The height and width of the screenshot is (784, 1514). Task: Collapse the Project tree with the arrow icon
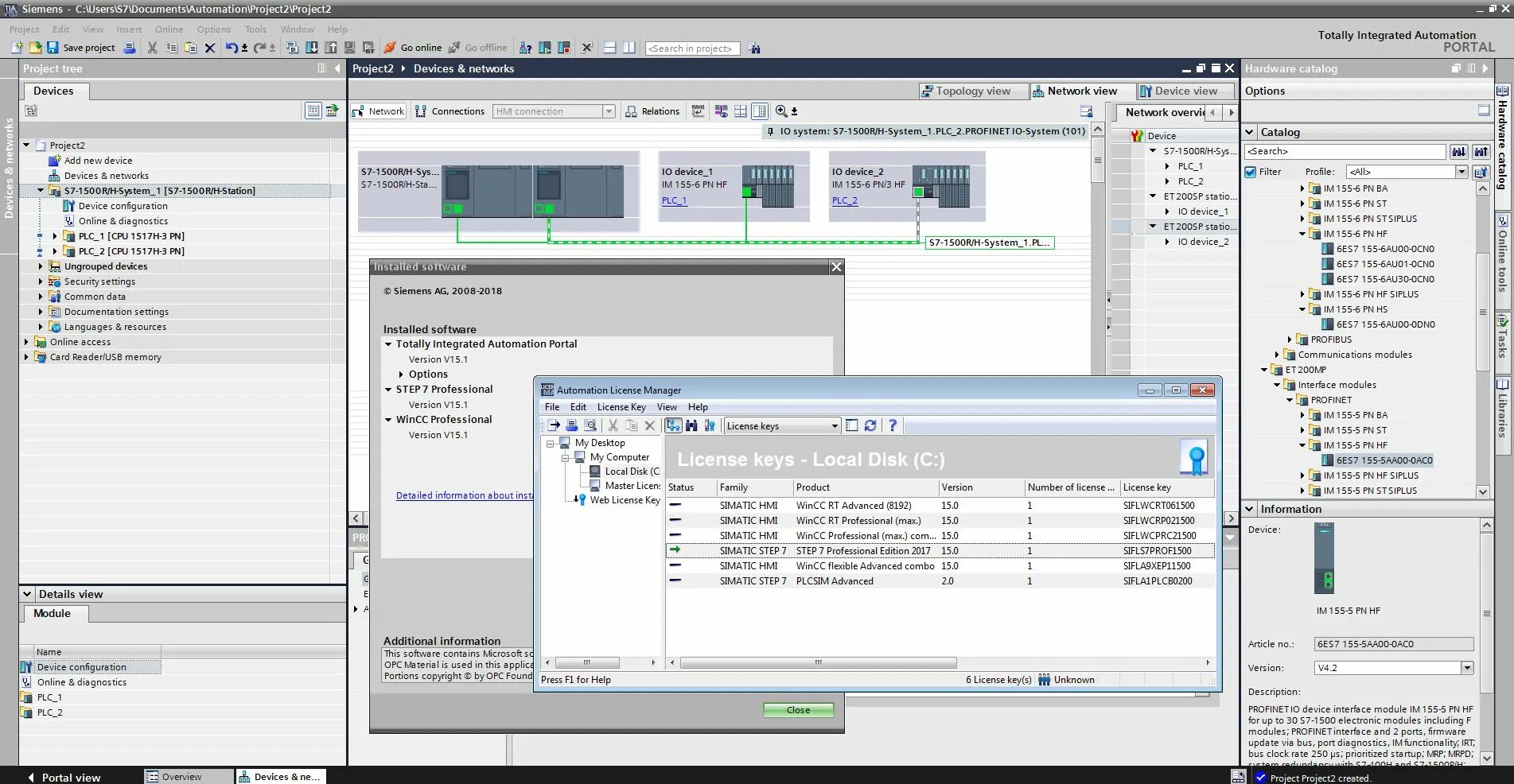tap(337, 68)
